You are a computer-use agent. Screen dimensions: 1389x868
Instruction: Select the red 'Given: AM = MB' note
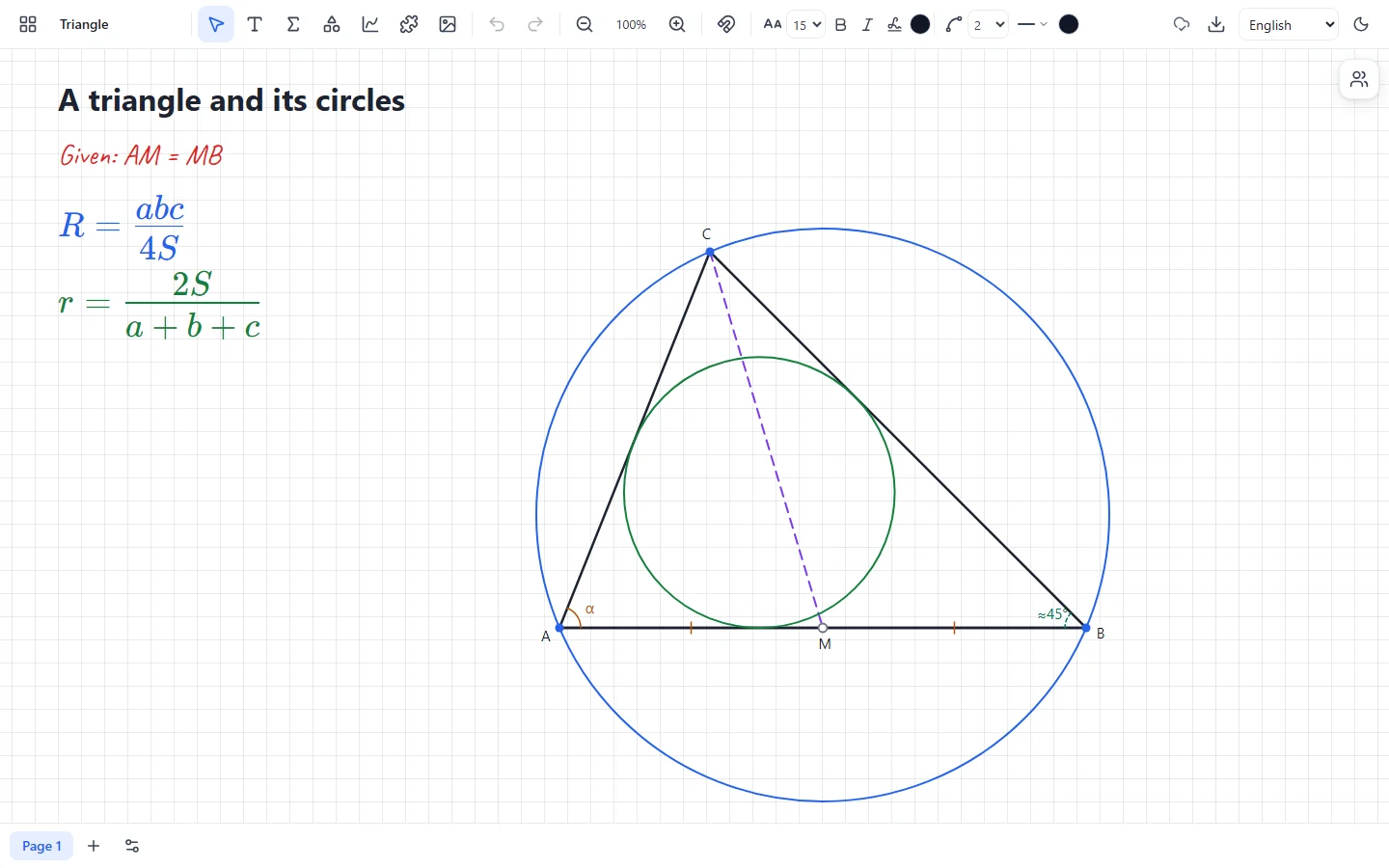[x=141, y=155]
